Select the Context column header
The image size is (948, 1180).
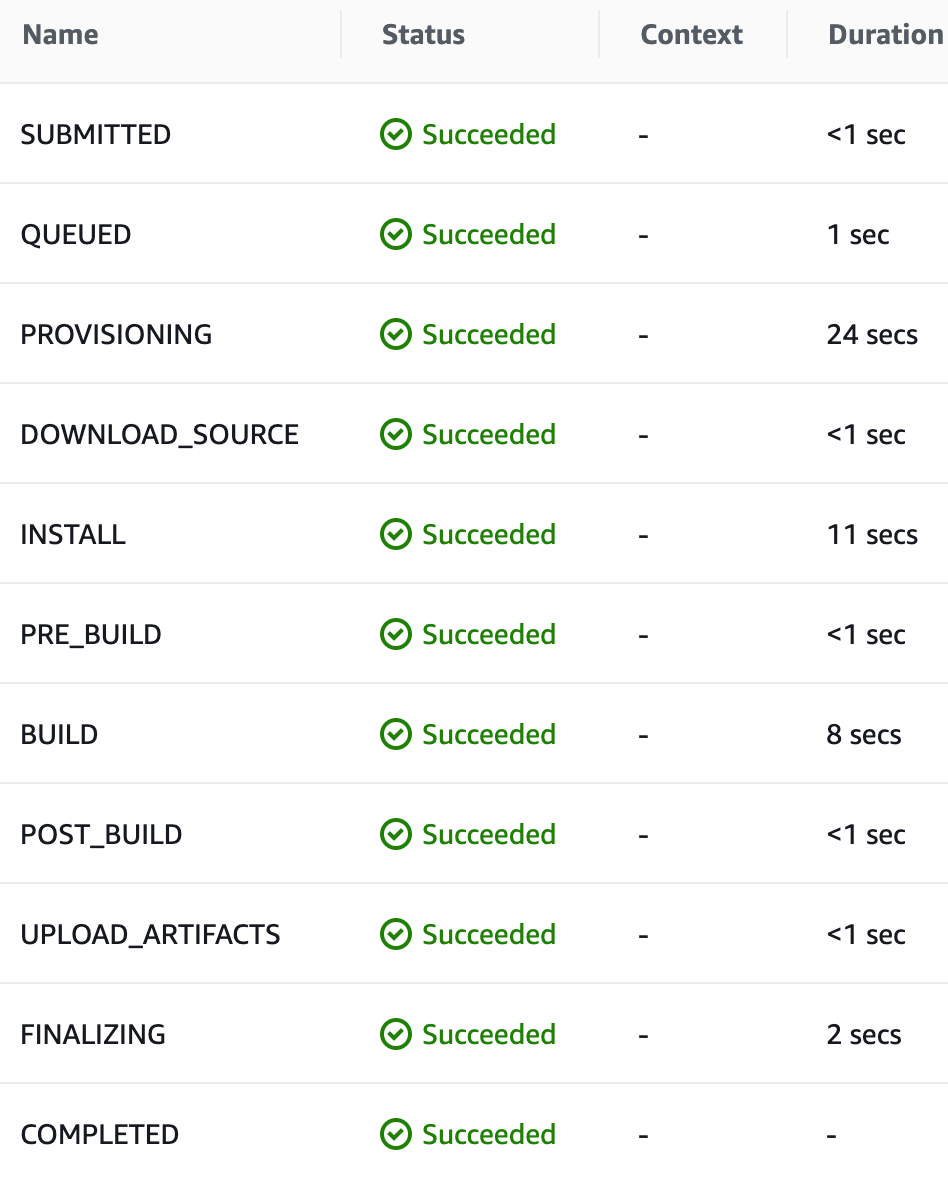691,34
